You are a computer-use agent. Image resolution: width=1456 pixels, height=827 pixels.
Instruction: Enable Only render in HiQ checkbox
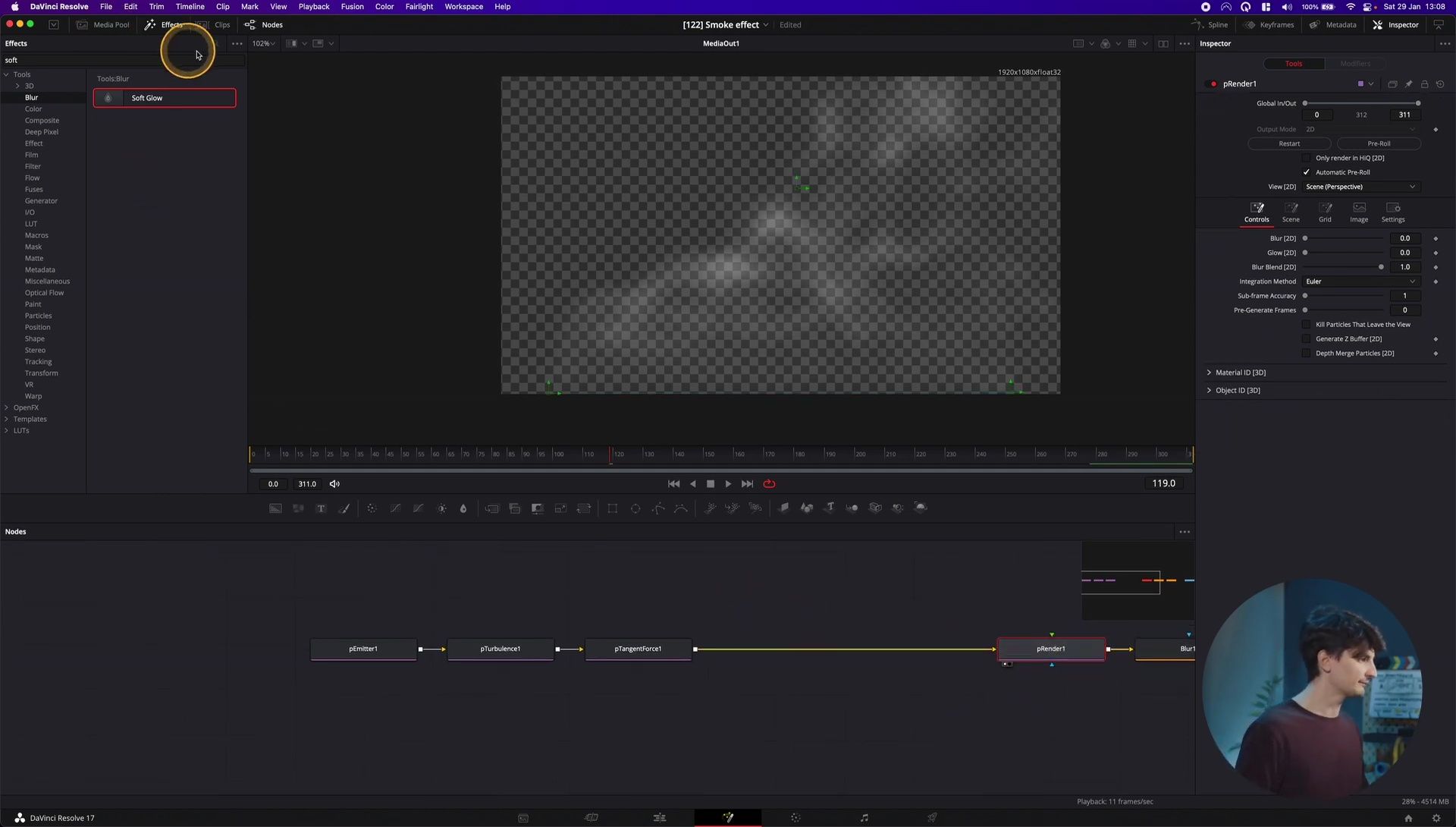click(x=1306, y=158)
